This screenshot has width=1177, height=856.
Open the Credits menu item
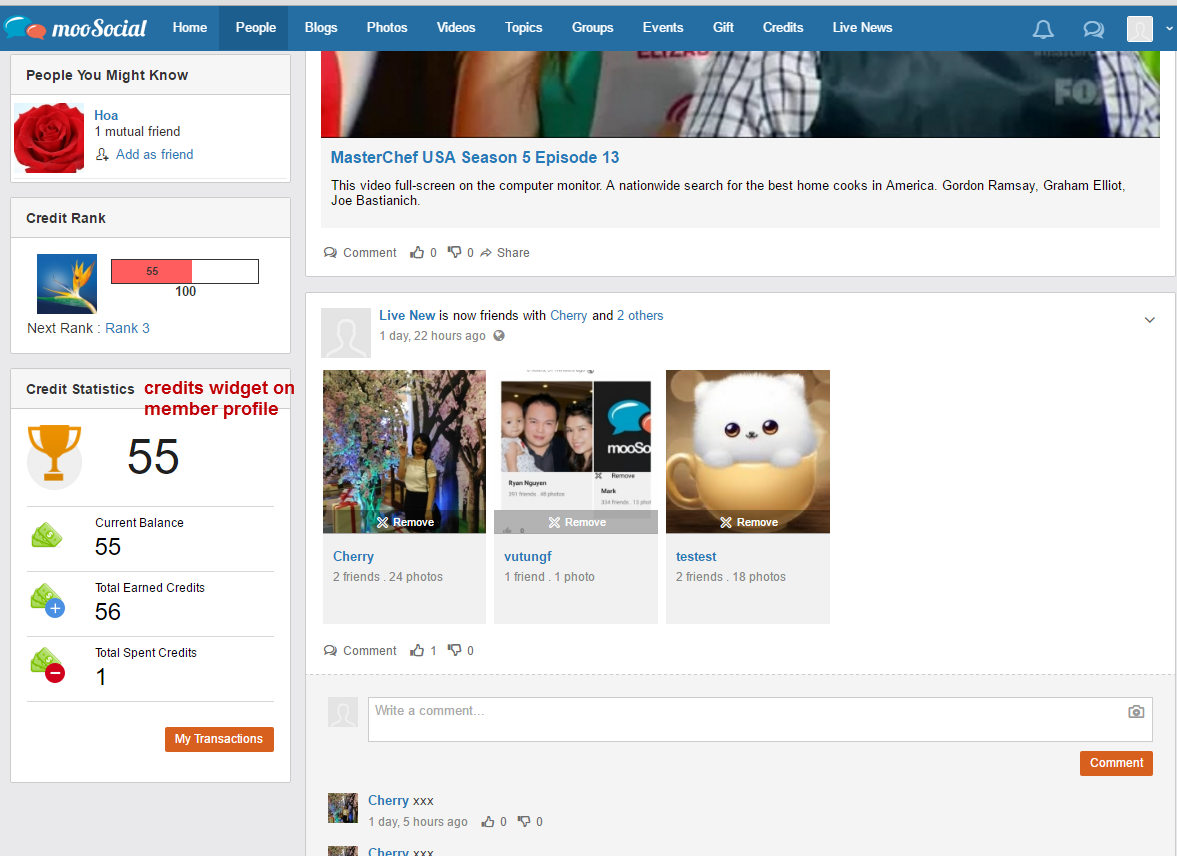tap(783, 28)
